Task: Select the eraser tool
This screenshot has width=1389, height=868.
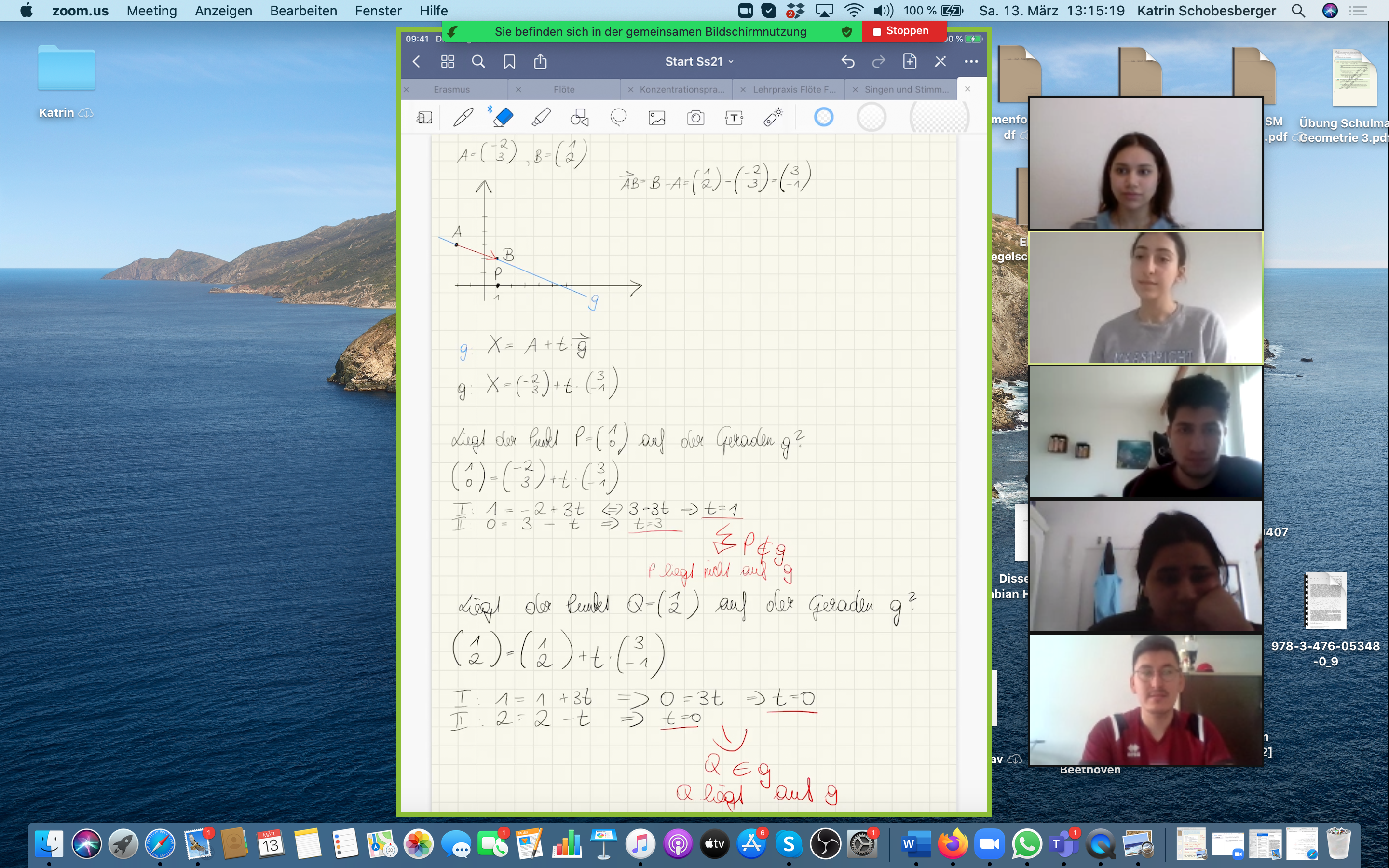Action: 503,117
